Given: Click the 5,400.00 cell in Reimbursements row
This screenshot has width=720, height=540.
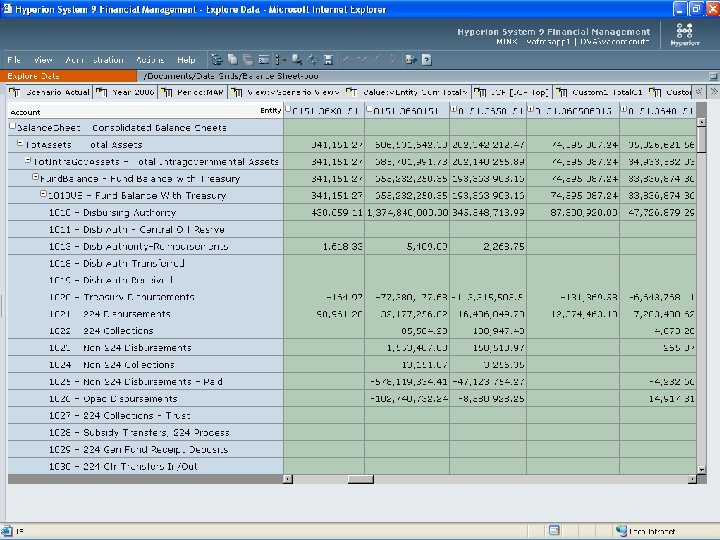Looking at the screenshot, I should point(407,247).
